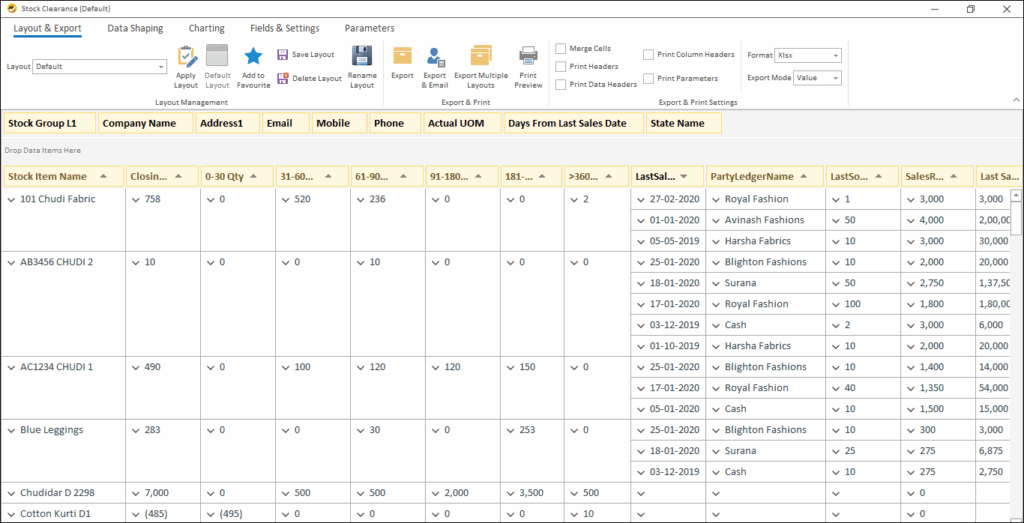Image resolution: width=1024 pixels, height=523 pixels.
Task: Click the Rename Layout icon
Action: click(x=362, y=57)
